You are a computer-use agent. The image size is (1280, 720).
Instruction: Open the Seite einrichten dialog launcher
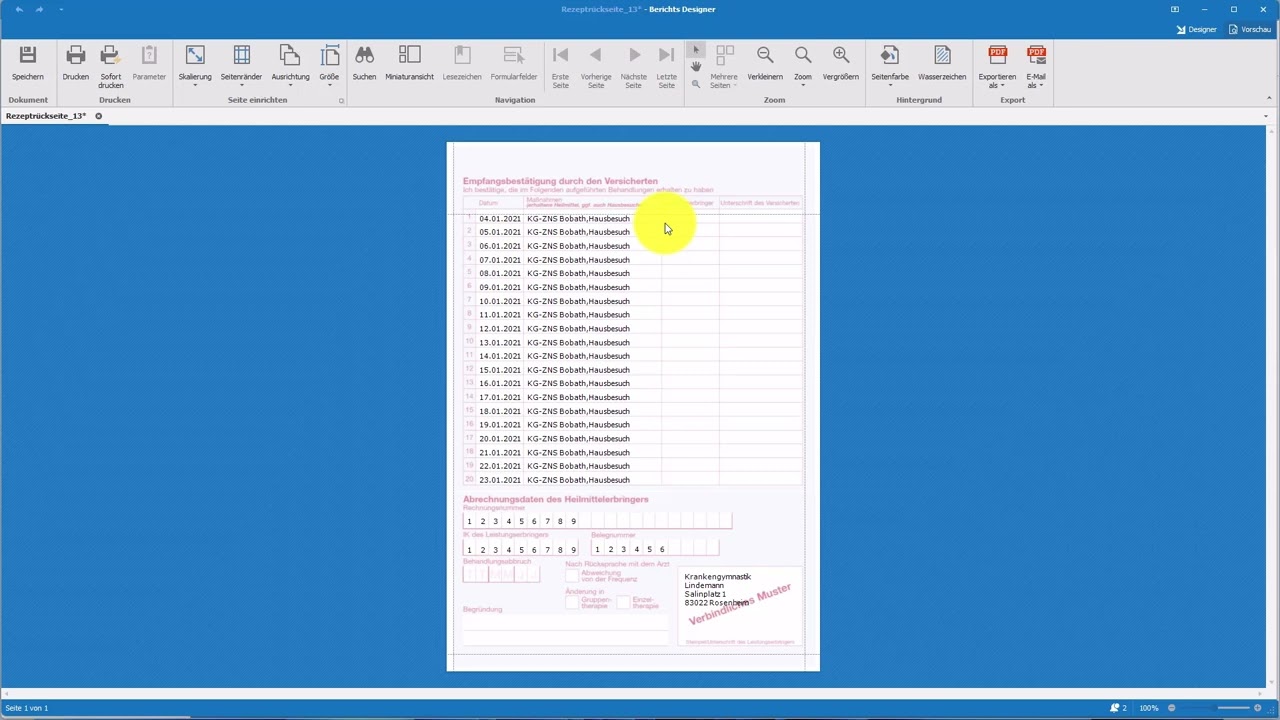click(341, 101)
